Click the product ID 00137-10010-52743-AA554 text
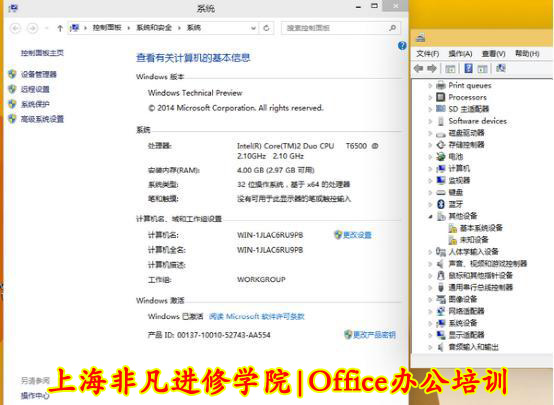This screenshot has height=405, width=554. pos(224,335)
